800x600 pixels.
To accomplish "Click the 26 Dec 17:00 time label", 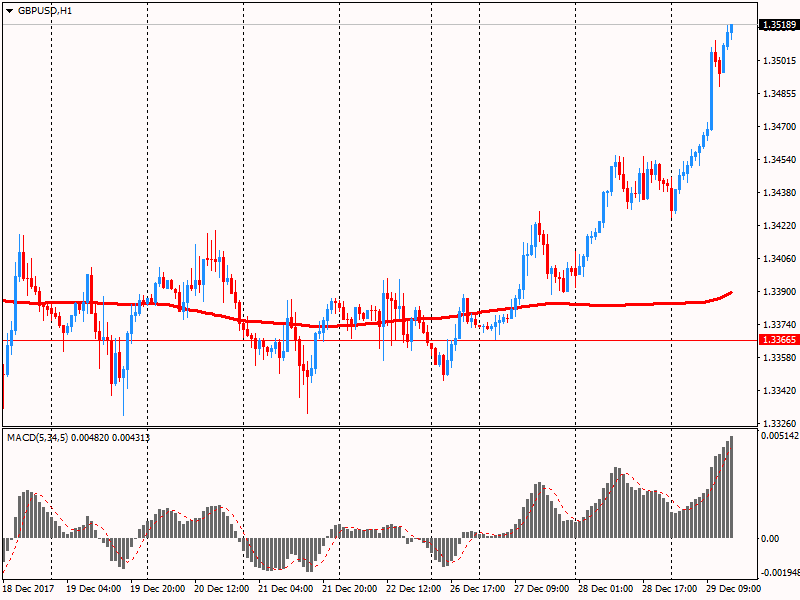I will [479, 590].
